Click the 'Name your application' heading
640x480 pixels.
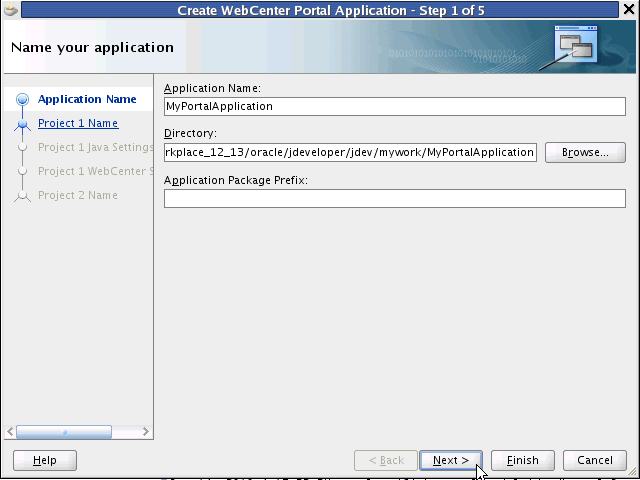click(x=92, y=47)
